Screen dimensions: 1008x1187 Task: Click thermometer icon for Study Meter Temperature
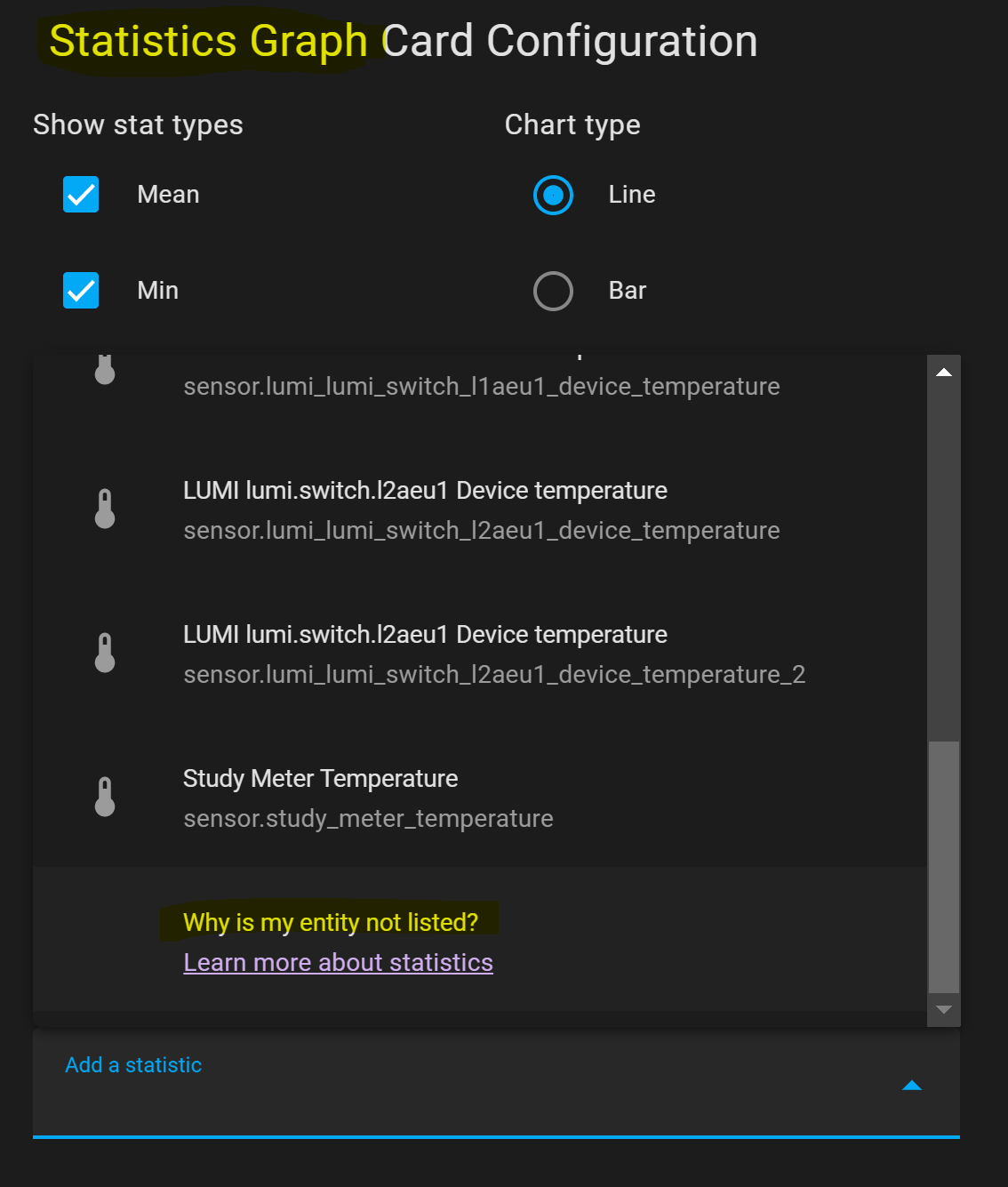pos(105,797)
